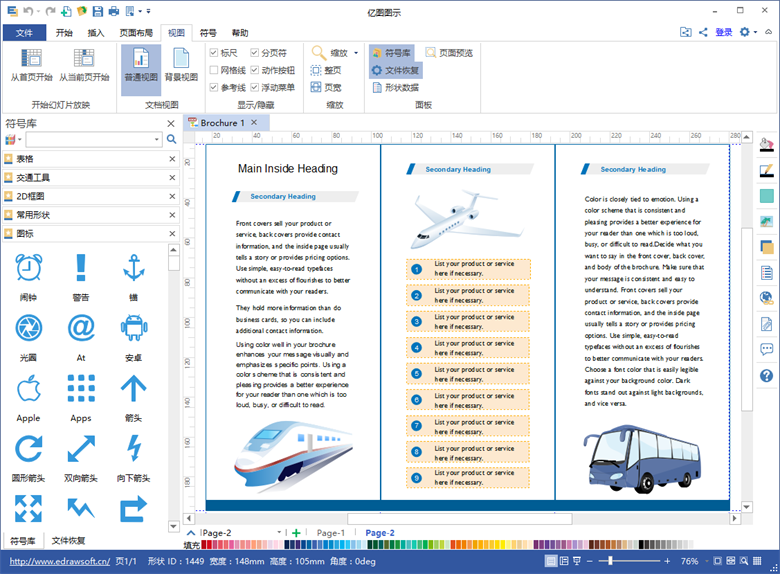Viewport: 780px width, 574px height.
Task: Open the help question mark in right sidebar
Action: [767, 376]
